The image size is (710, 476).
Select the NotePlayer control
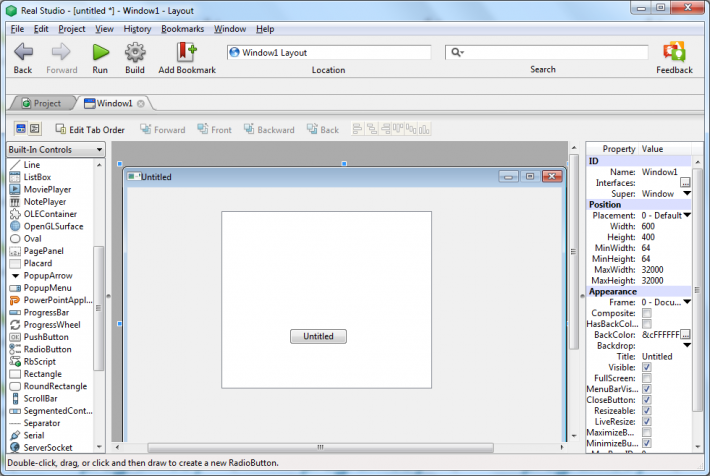(x=45, y=202)
